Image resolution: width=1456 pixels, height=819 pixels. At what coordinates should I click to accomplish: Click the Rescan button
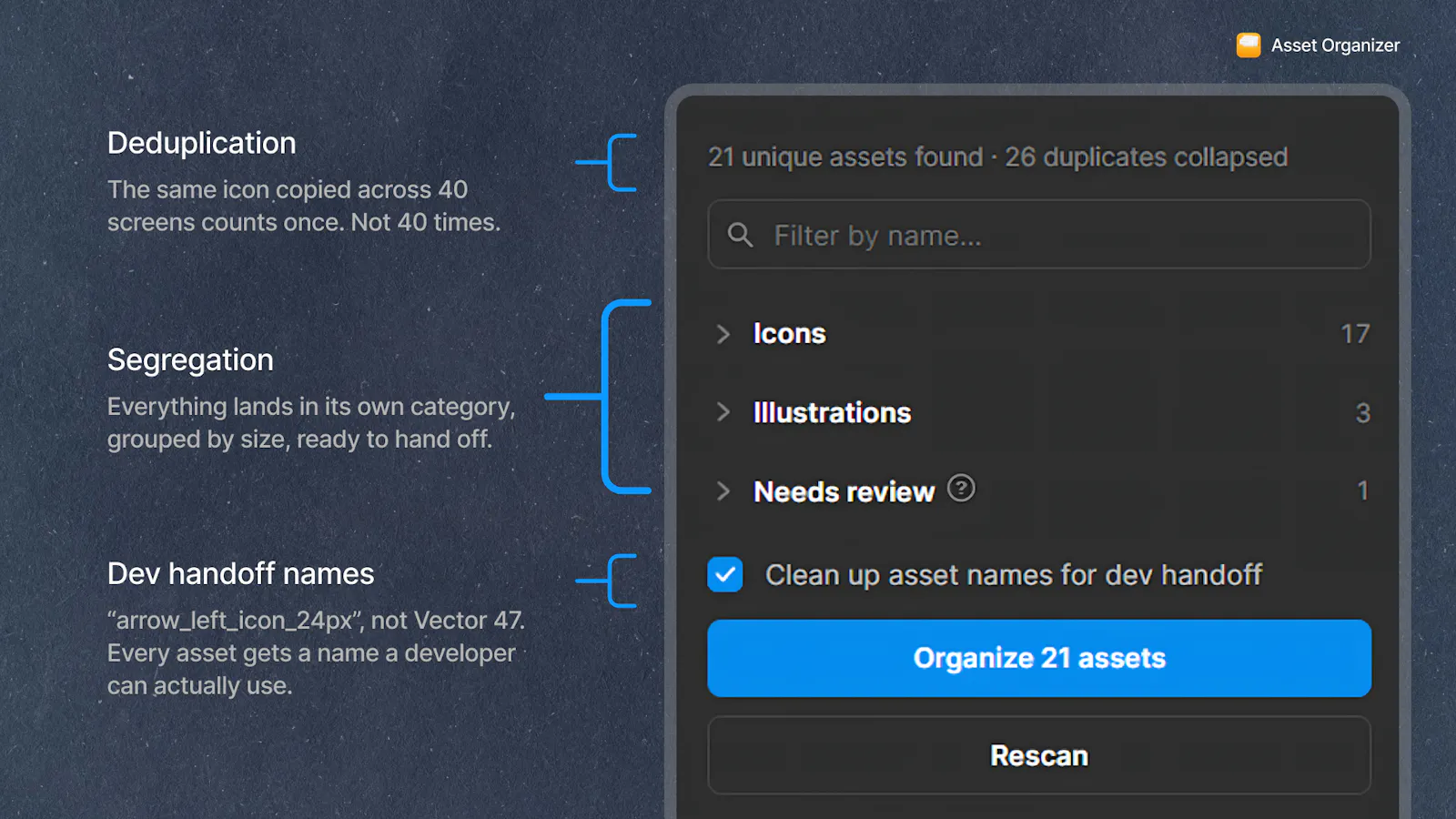point(1039,755)
